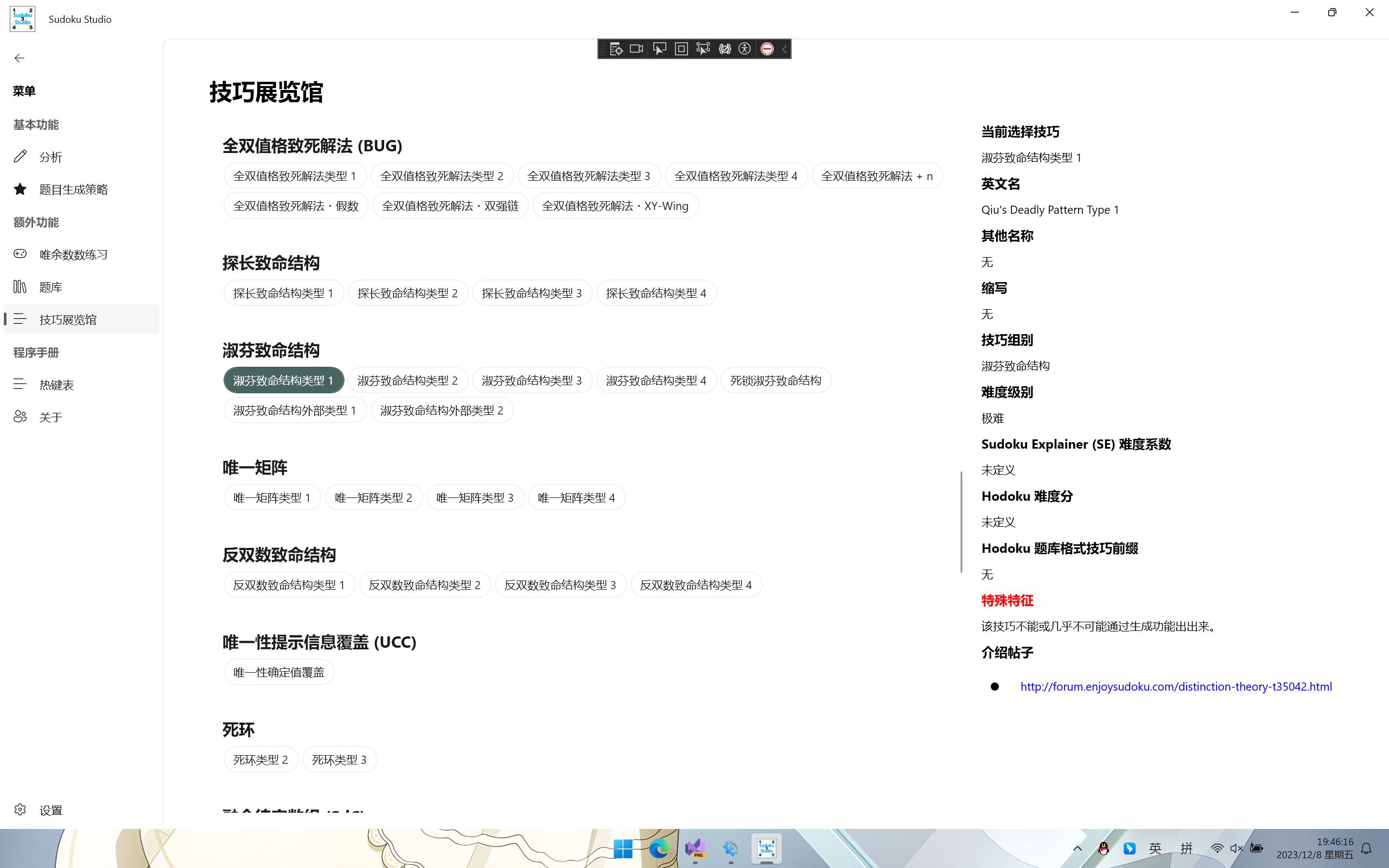The height and width of the screenshot is (868, 1389).
Task: Toggle Display Layout Adorners square icon
Action: coord(681,49)
